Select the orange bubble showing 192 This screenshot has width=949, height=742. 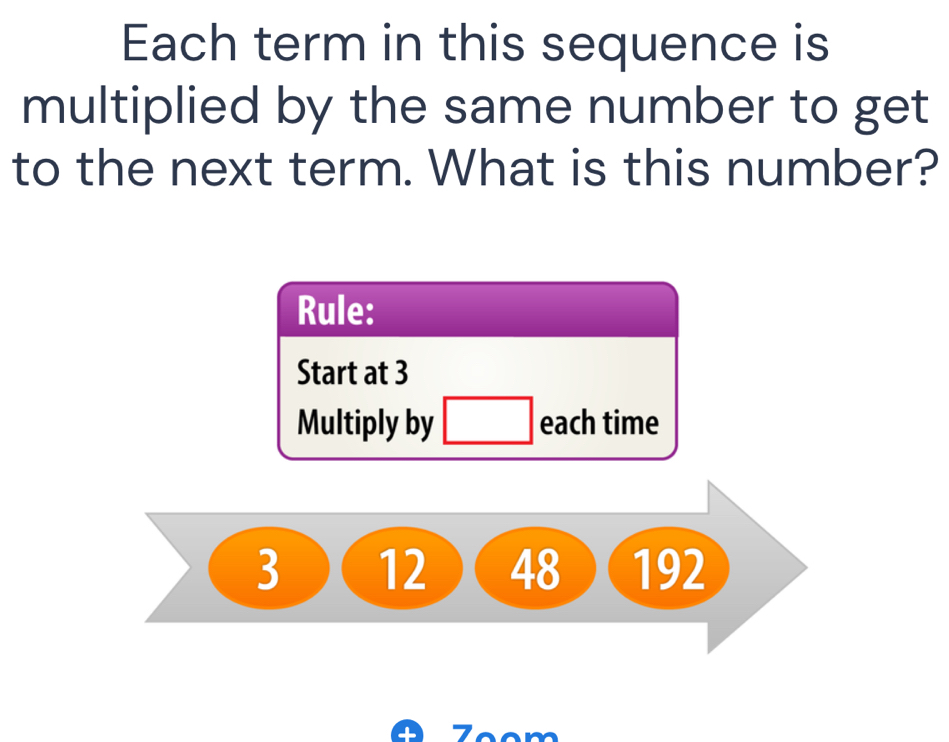pyautogui.click(x=669, y=568)
